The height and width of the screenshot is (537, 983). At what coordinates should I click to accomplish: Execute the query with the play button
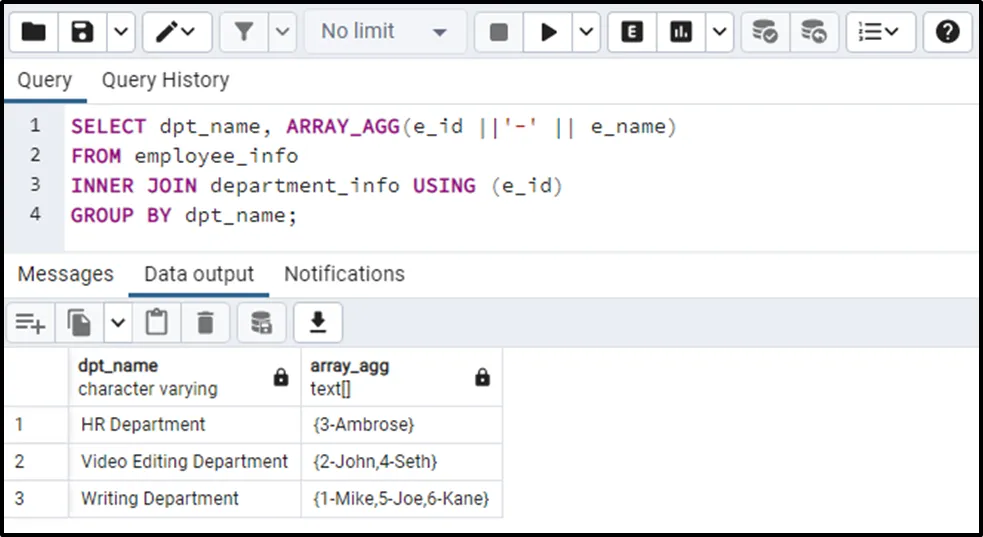549,32
